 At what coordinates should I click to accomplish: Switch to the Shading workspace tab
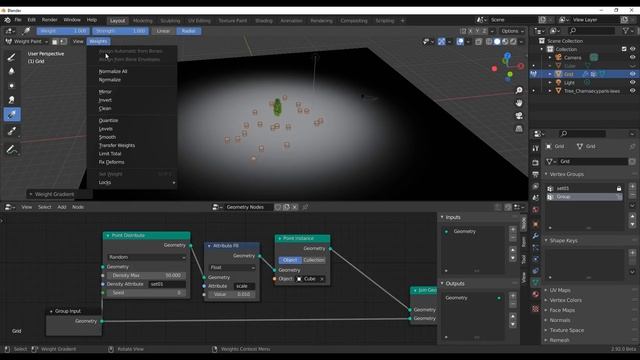(264, 21)
